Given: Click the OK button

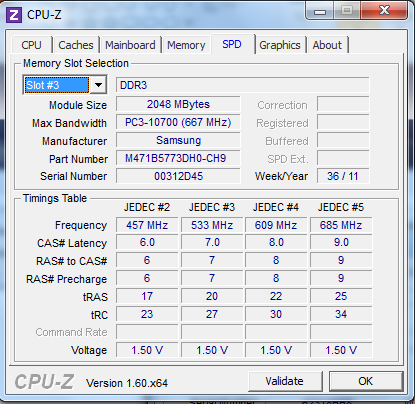Looking at the screenshot, I should 366,381.
